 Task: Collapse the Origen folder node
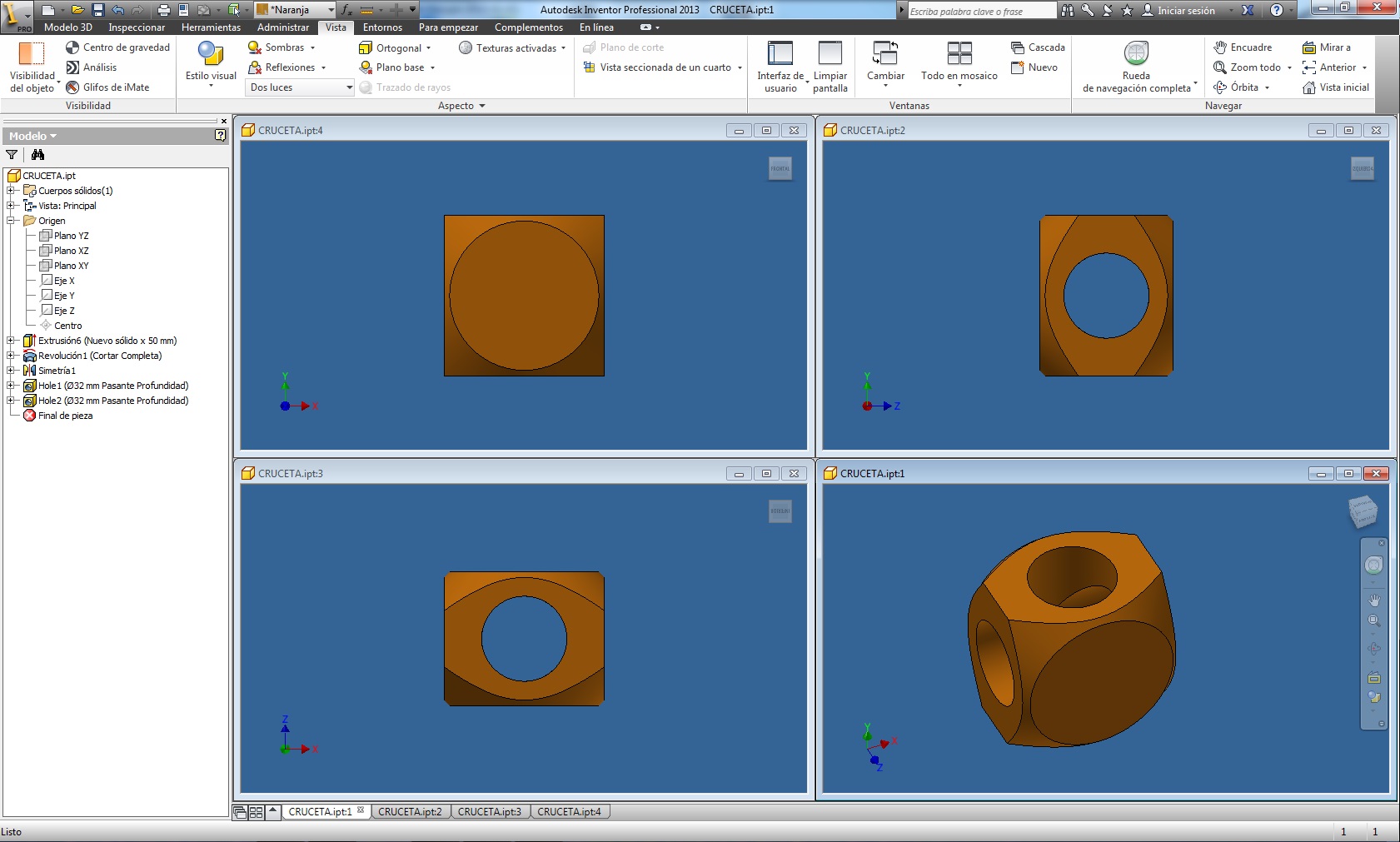click(11, 221)
